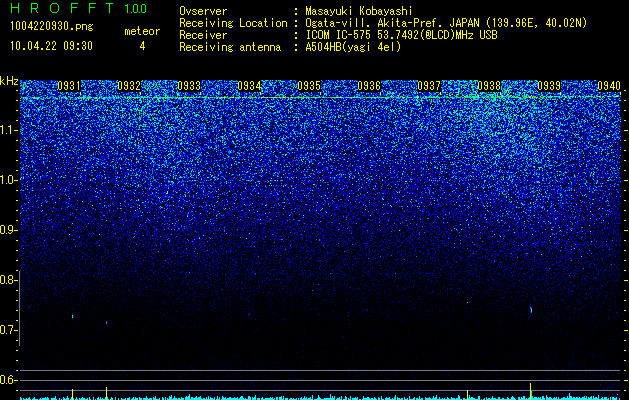Click the Receiving Location value text
This screenshot has height=400, width=629.
[446, 23]
